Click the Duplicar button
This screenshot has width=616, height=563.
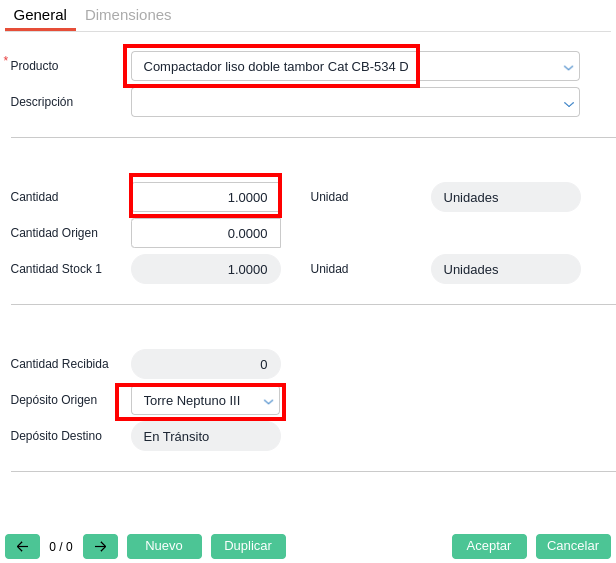[x=248, y=546]
